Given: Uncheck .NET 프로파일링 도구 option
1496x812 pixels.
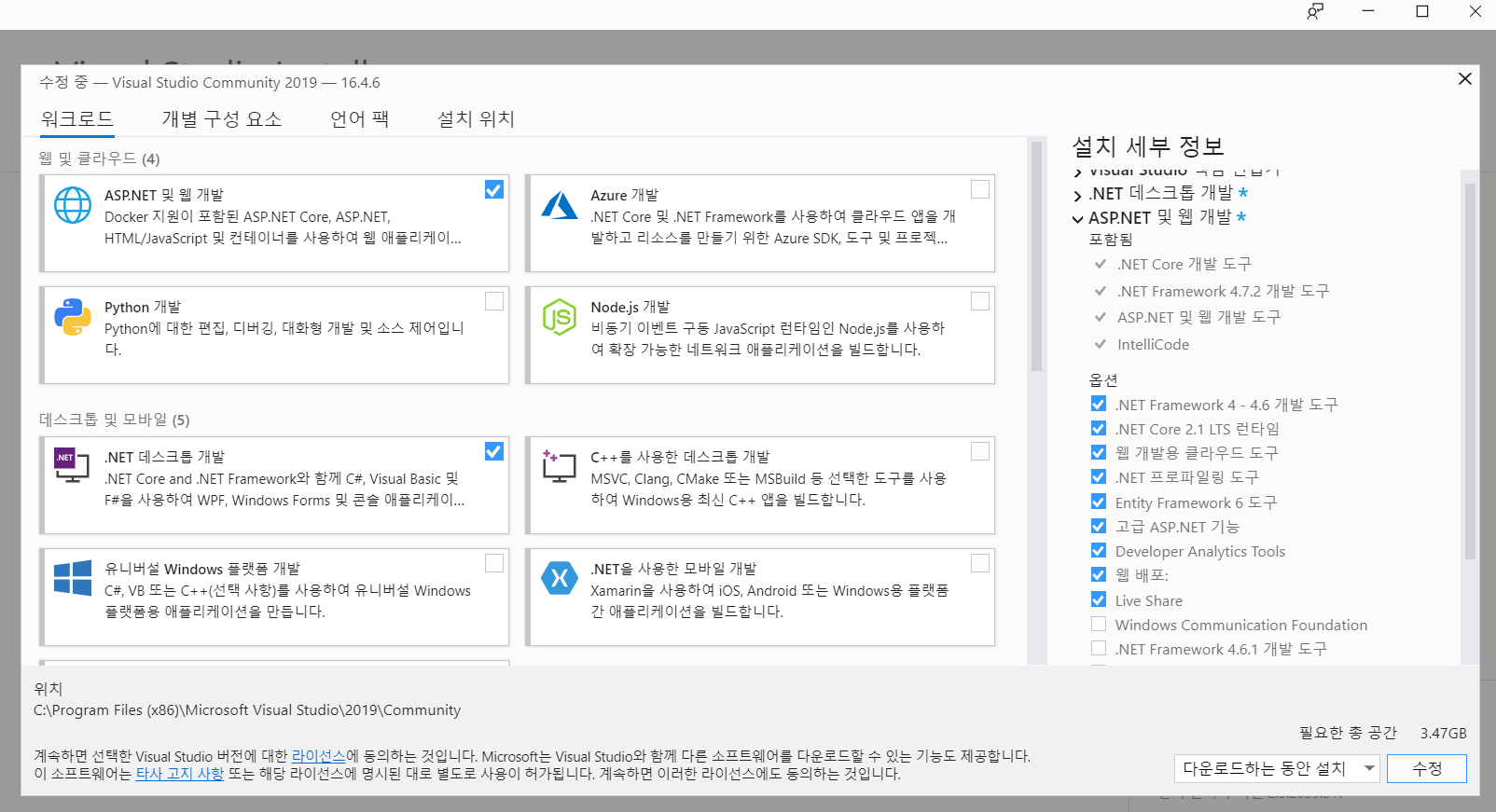Looking at the screenshot, I should (1099, 476).
